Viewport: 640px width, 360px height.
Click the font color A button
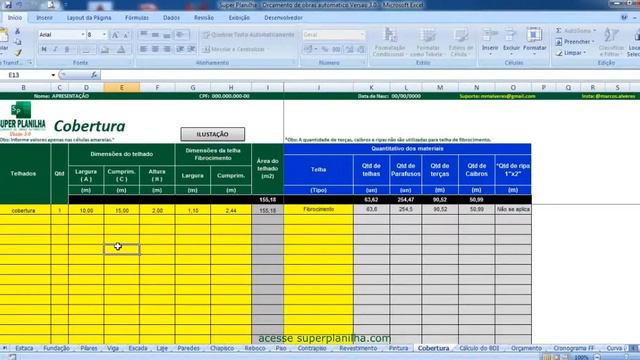121,50
